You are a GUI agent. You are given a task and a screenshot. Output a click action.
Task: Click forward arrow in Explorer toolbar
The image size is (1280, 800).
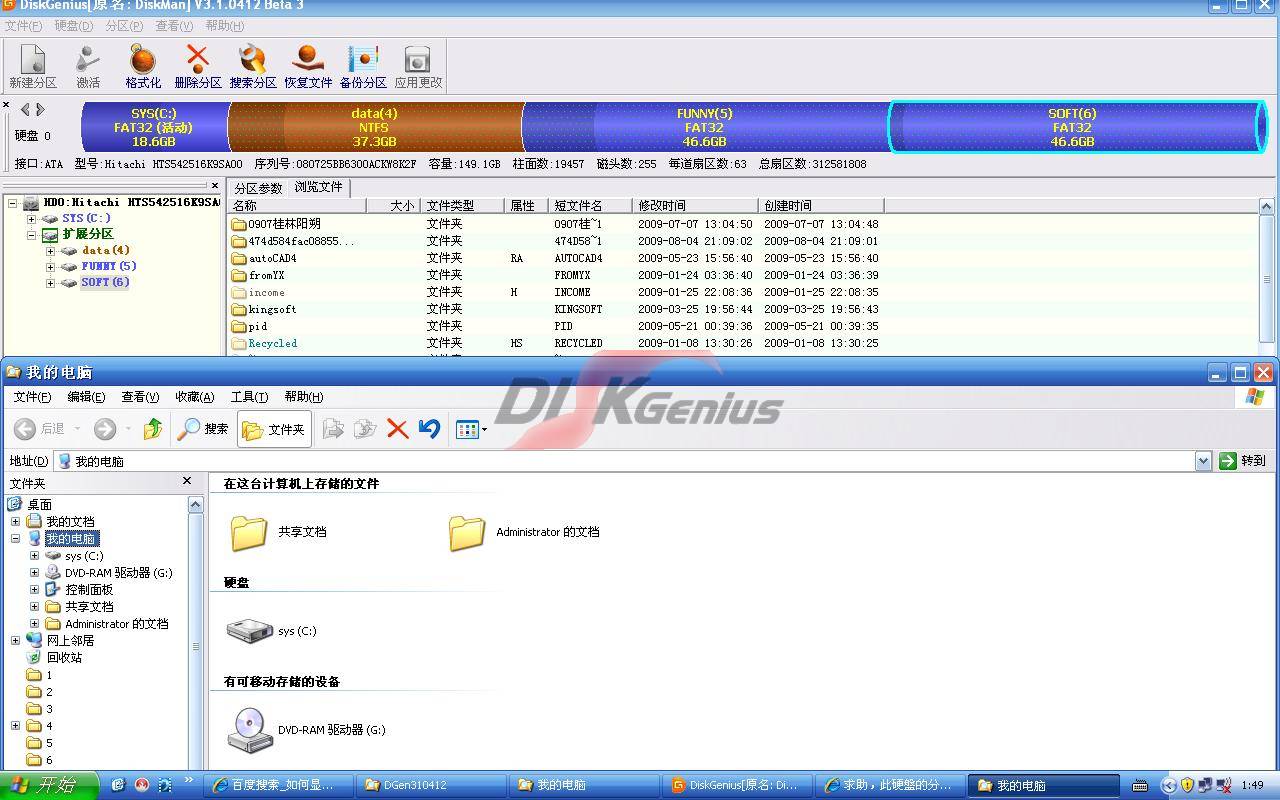105,429
